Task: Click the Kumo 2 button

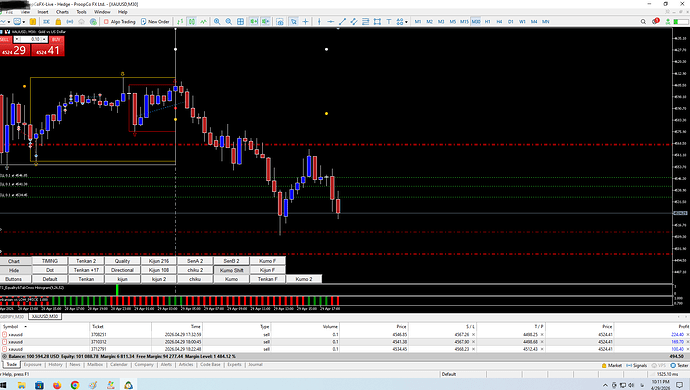Action: 304,279
